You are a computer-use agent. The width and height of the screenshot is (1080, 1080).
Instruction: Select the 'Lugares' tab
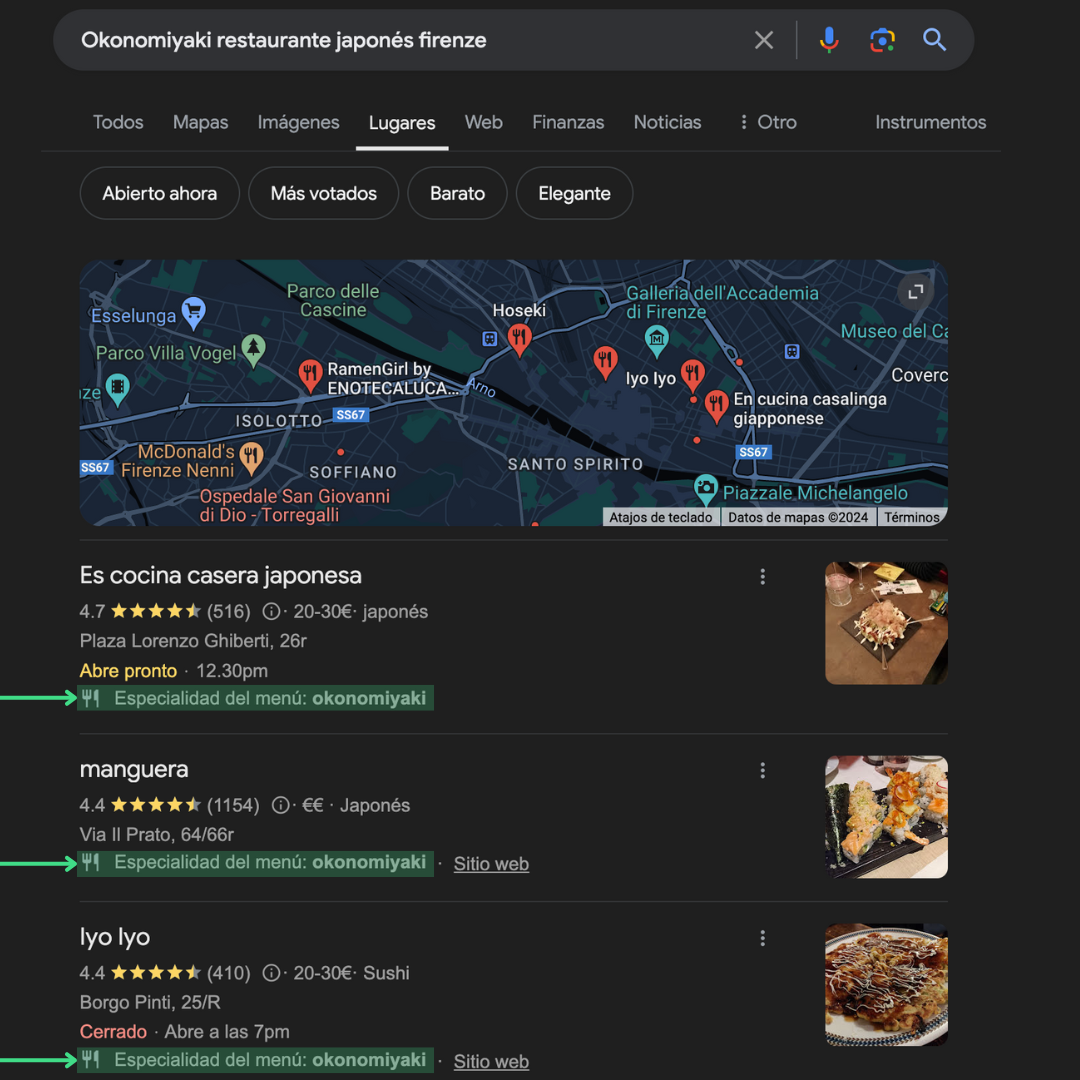(x=402, y=123)
